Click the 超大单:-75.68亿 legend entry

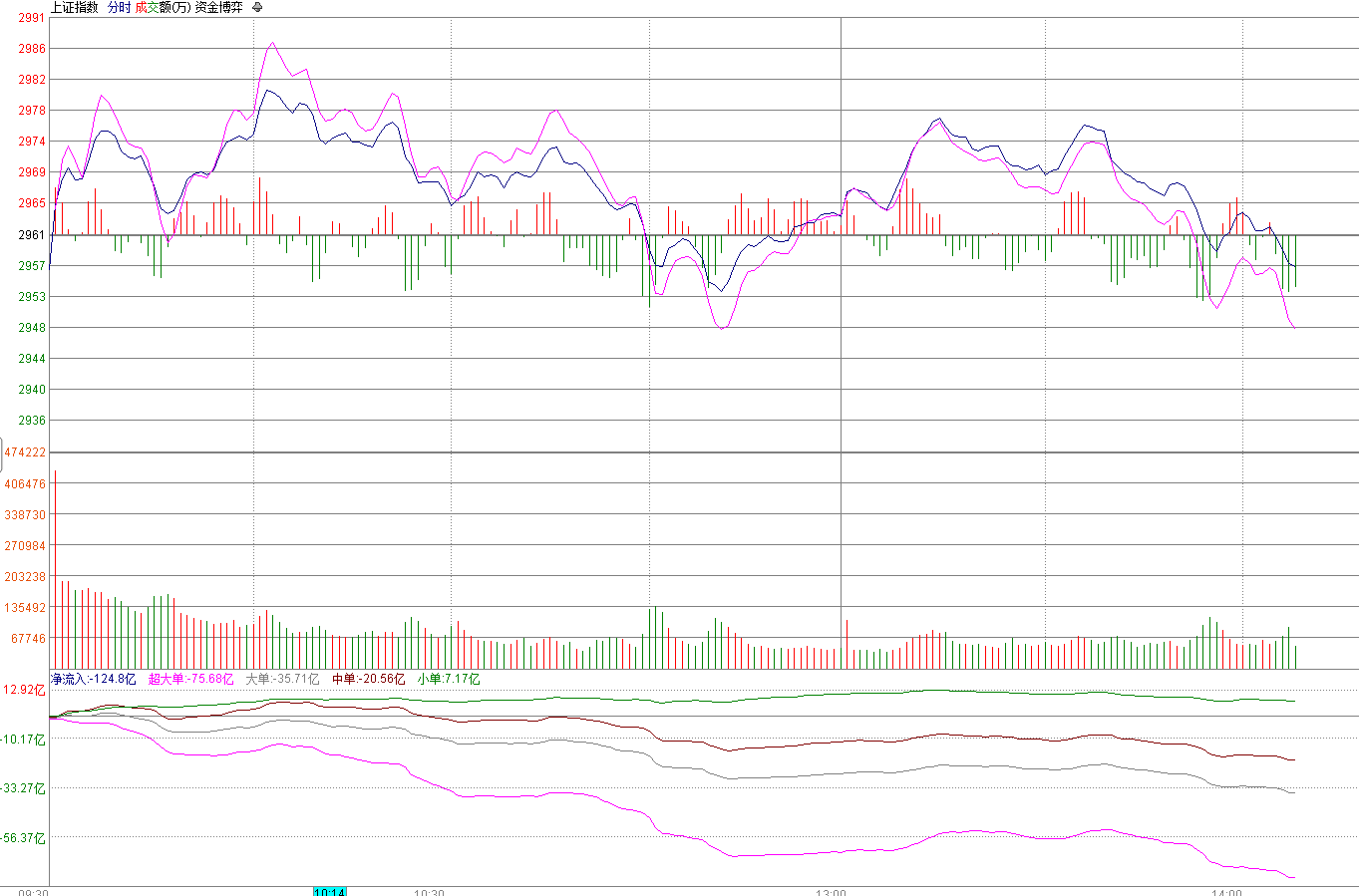point(191,679)
